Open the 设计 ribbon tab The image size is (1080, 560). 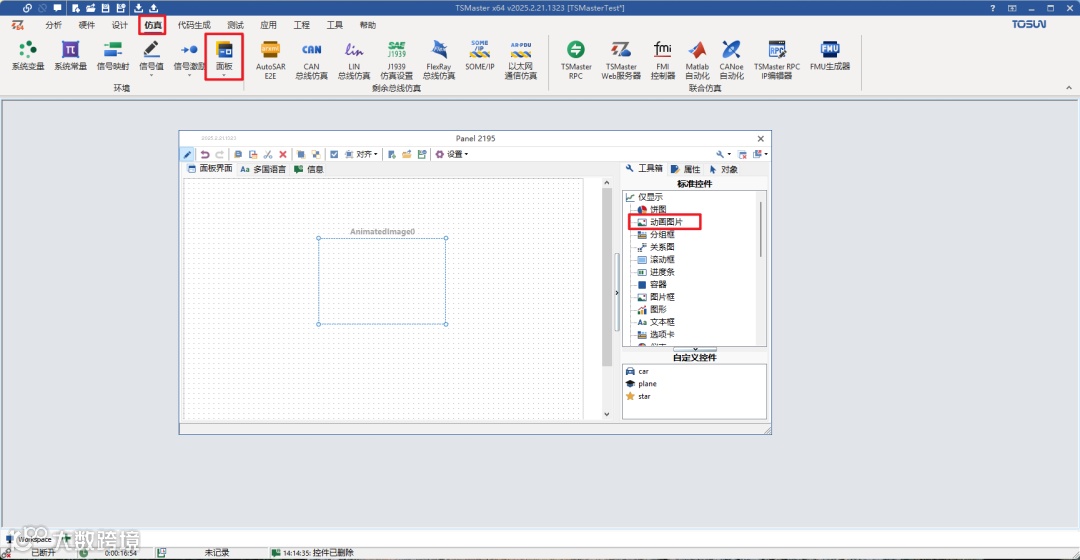point(120,25)
